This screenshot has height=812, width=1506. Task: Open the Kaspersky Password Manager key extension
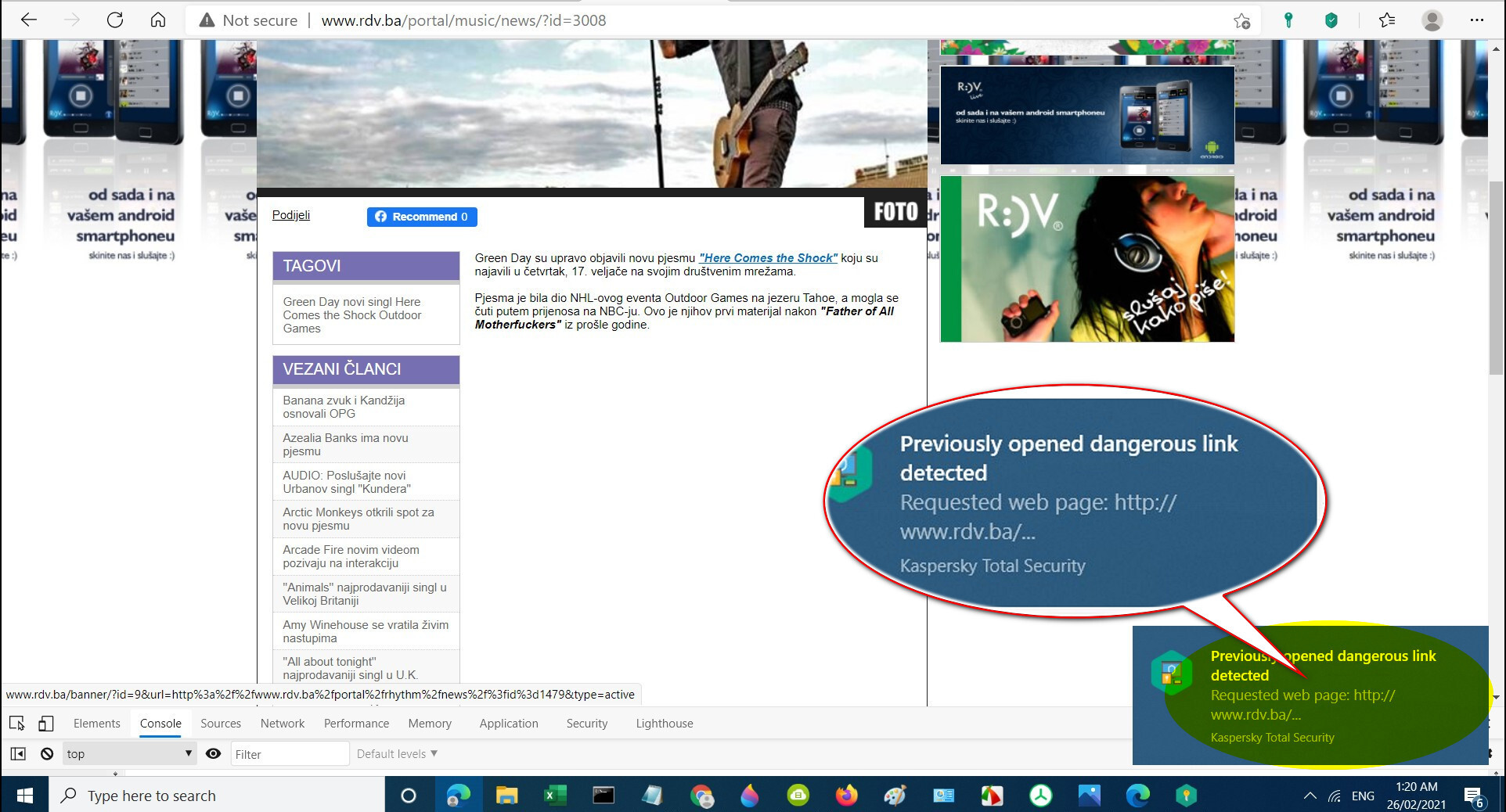pos(1288,21)
